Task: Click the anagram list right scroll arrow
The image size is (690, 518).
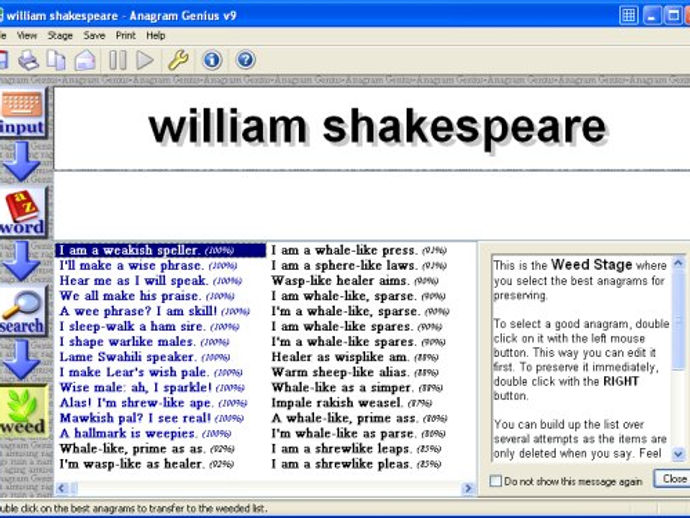Action: (x=468, y=488)
